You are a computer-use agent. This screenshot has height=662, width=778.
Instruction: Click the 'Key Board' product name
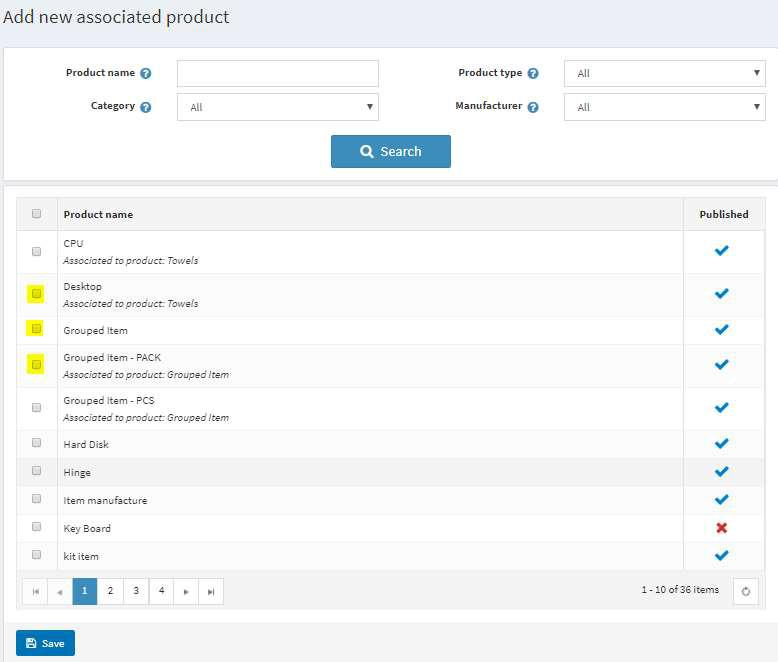(x=87, y=529)
